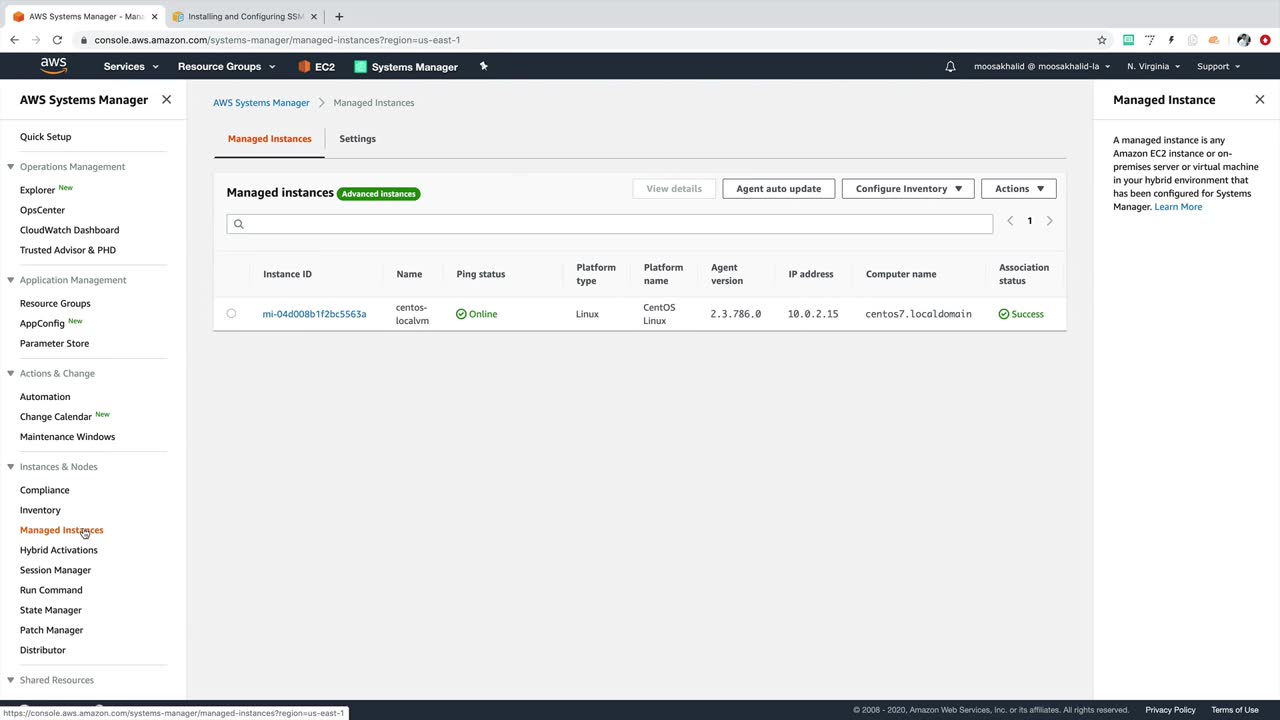
Task: Click the orange cloud extension icon
Action: click(x=1214, y=40)
